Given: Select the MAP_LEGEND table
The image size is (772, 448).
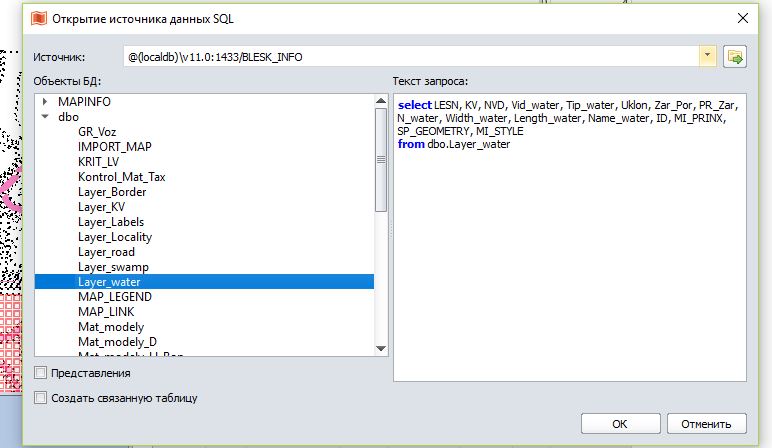Looking at the screenshot, I should tap(114, 297).
